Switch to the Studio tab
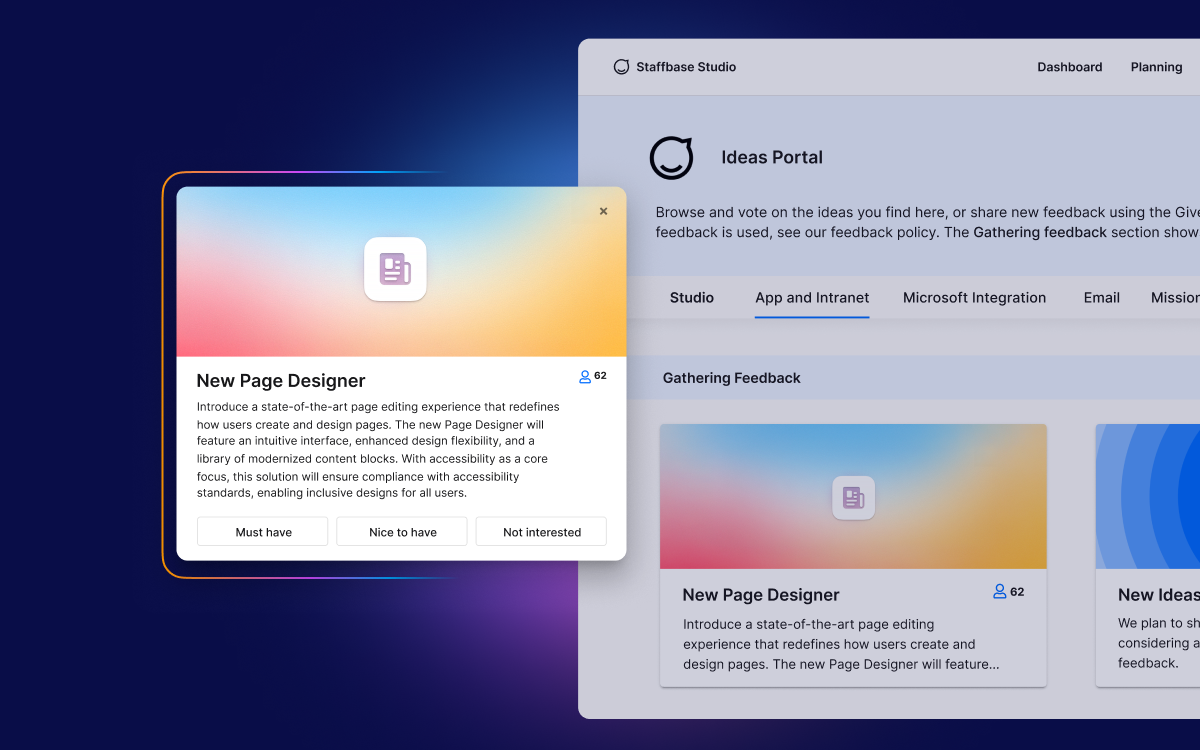 point(692,298)
